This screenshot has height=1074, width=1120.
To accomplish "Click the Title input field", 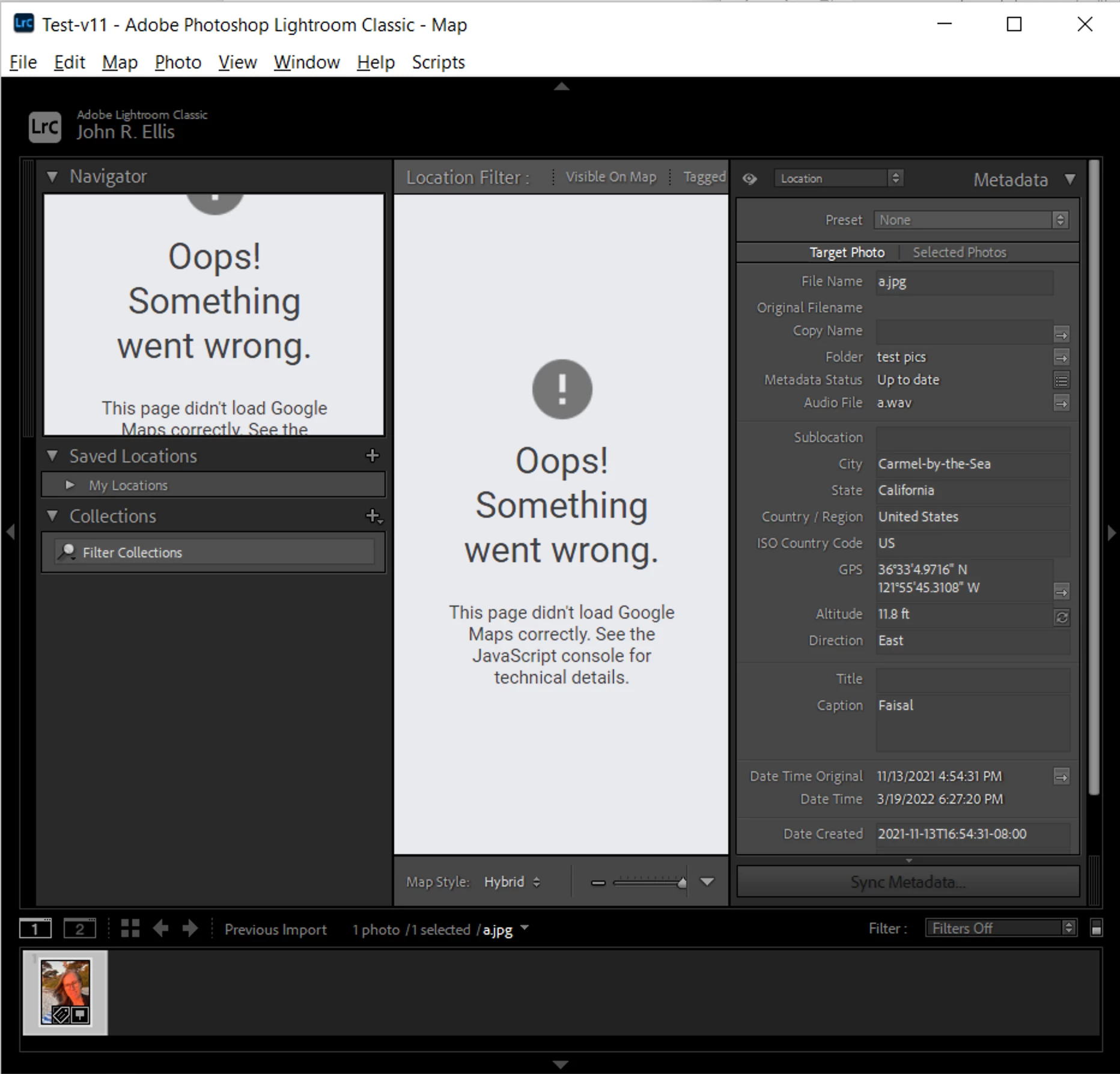I will [973, 680].
